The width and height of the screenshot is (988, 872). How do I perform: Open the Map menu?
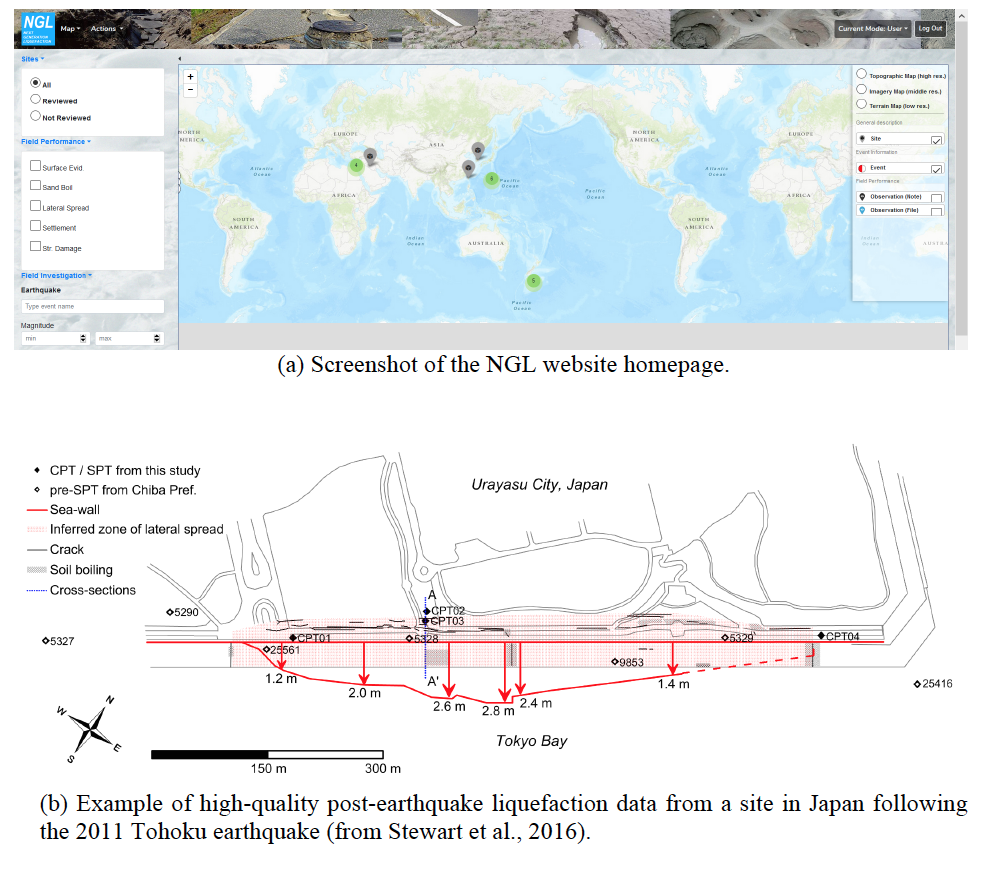(x=70, y=29)
